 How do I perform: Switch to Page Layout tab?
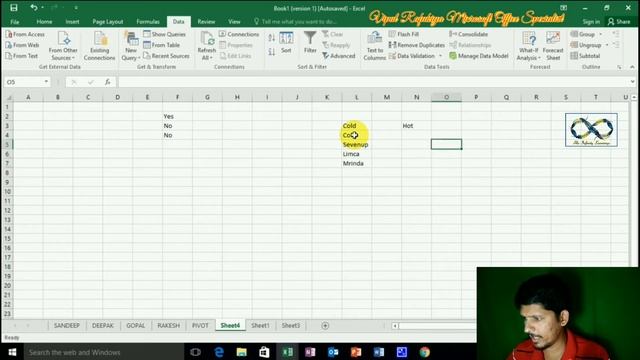point(108,22)
